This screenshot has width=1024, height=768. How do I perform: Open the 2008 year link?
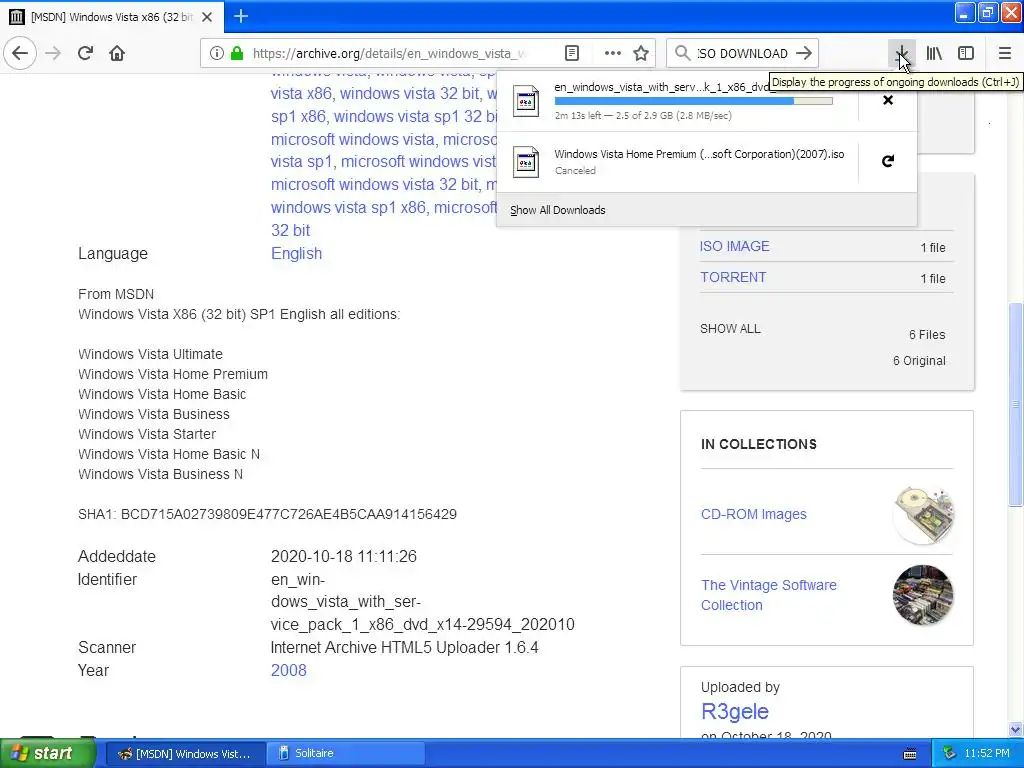point(289,670)
